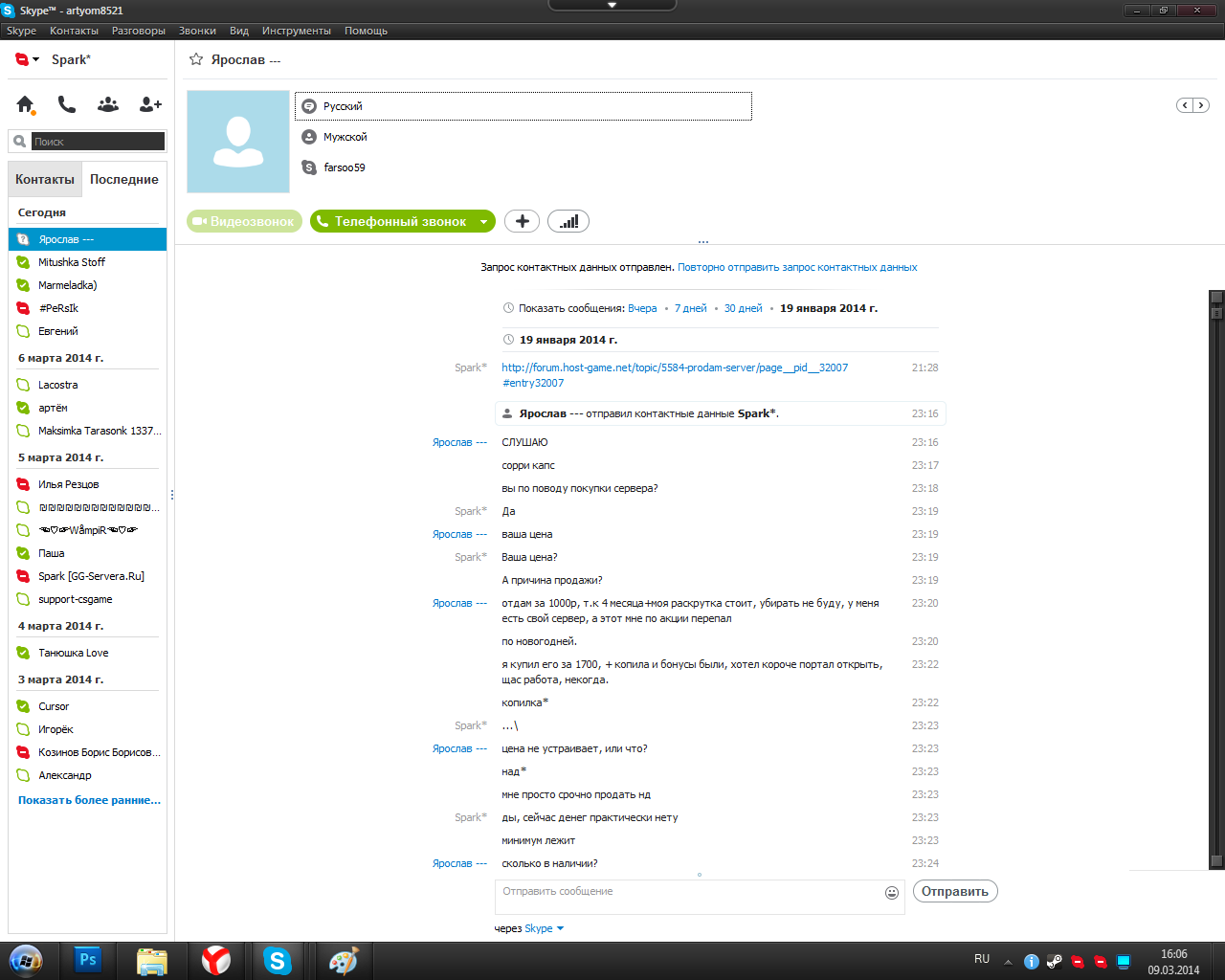
Task: Open Skype Home via house icon
Action: (25, 104)
